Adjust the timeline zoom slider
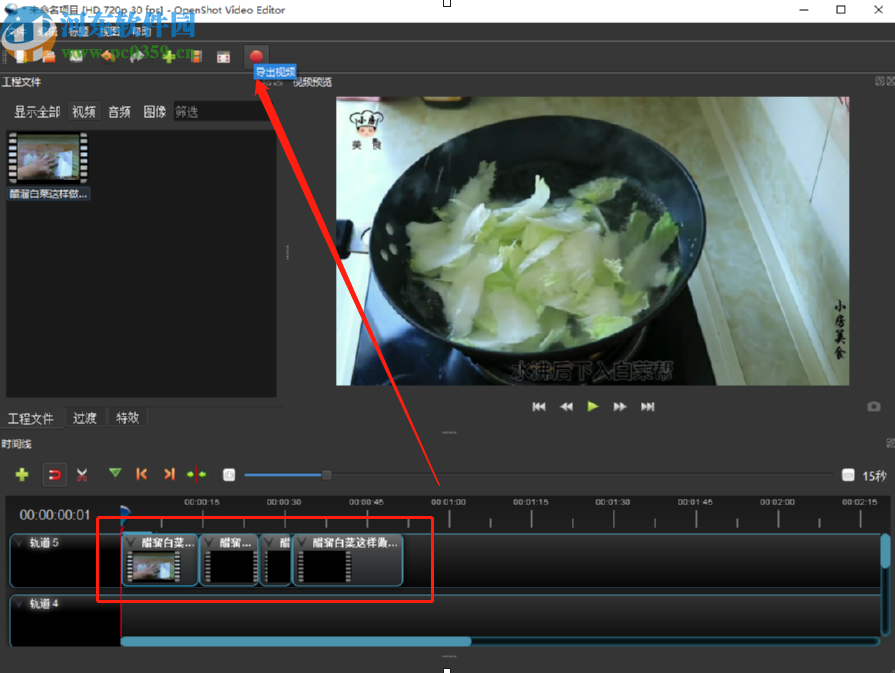 pyautogui.click(x=326, y=475)
